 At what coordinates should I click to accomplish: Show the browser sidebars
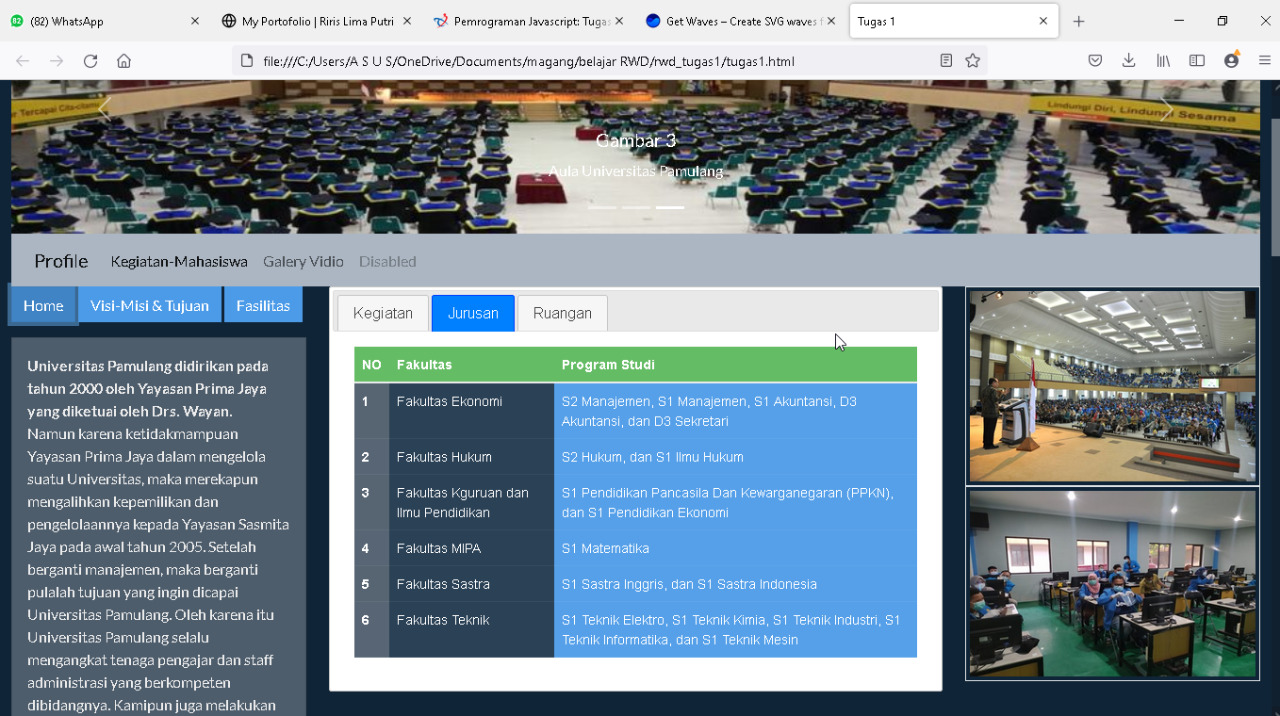pyautogui.click(x=1197, y=61)
